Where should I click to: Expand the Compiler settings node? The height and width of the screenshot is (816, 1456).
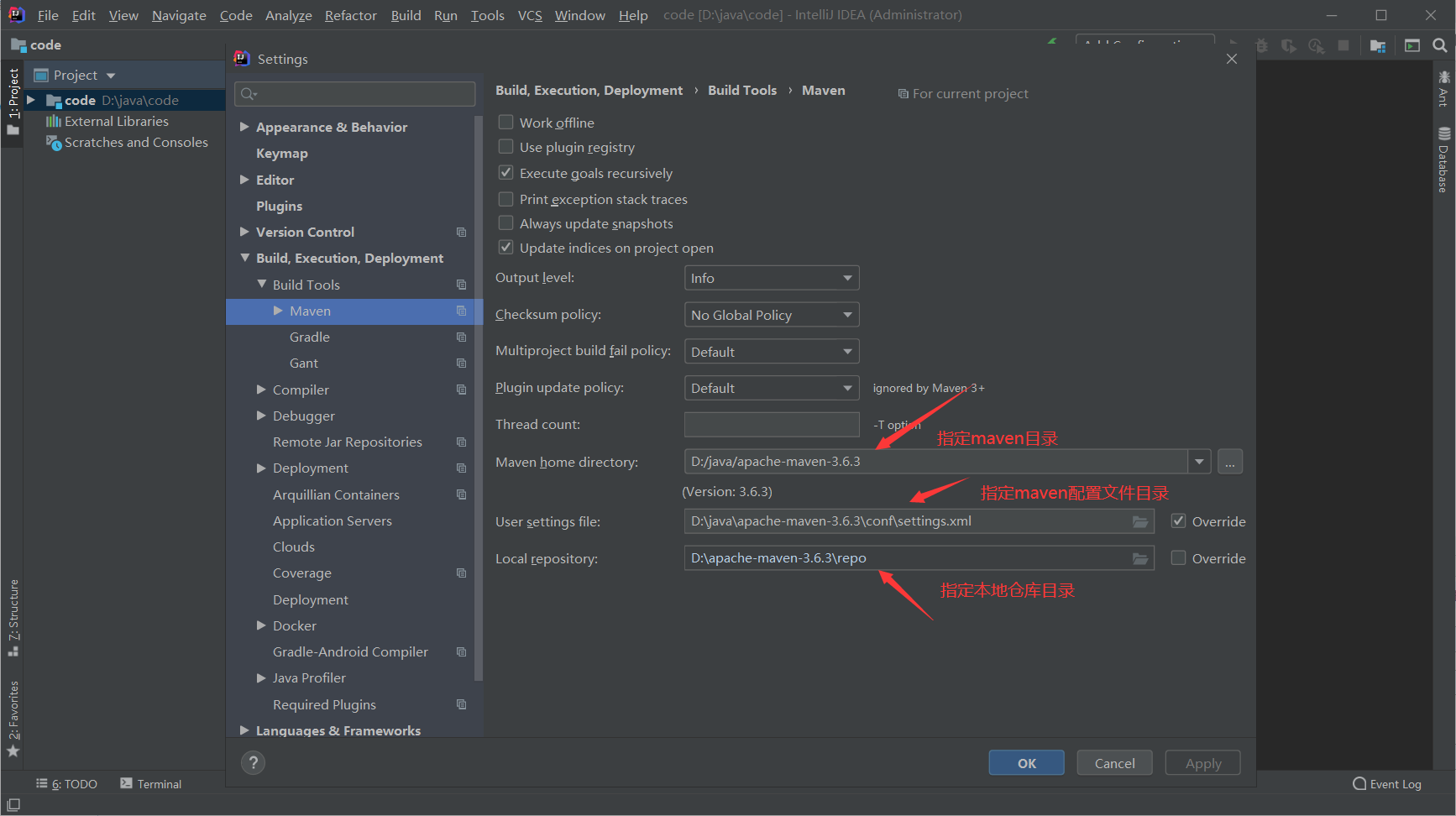[x=261, y=390]
